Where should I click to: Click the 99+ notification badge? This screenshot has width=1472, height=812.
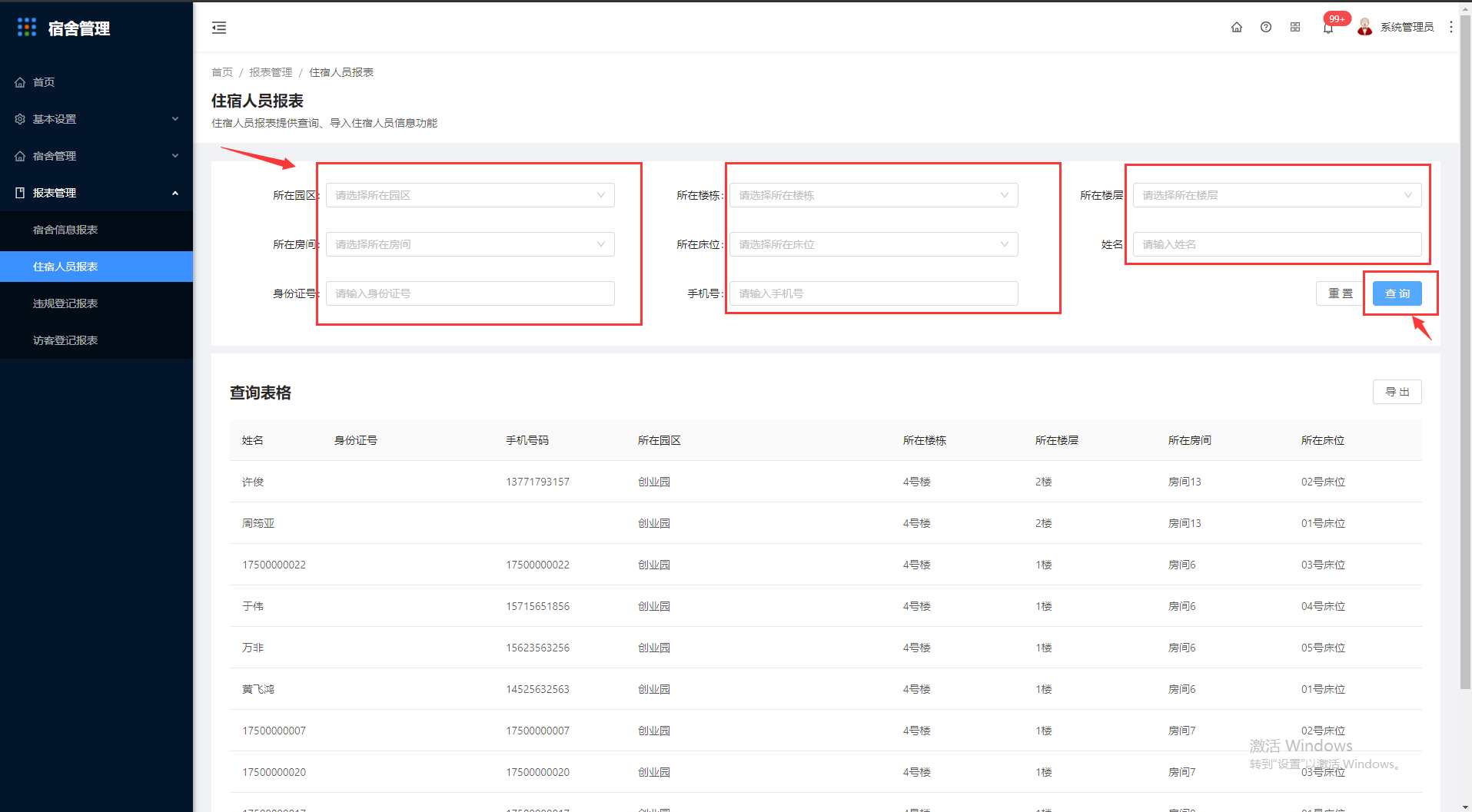point(1337,18)
